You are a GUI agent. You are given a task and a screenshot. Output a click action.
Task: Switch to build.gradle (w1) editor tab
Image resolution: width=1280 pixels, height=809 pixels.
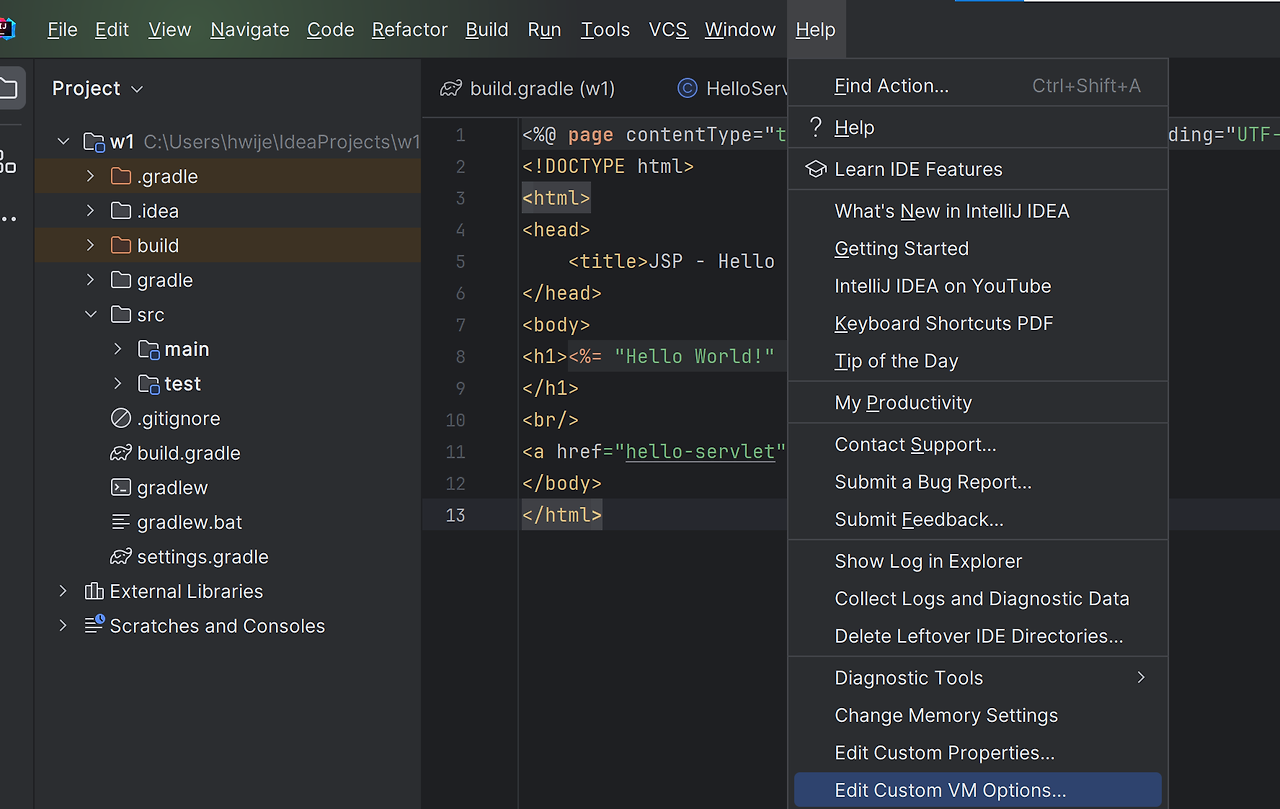(x=528, y=88)
